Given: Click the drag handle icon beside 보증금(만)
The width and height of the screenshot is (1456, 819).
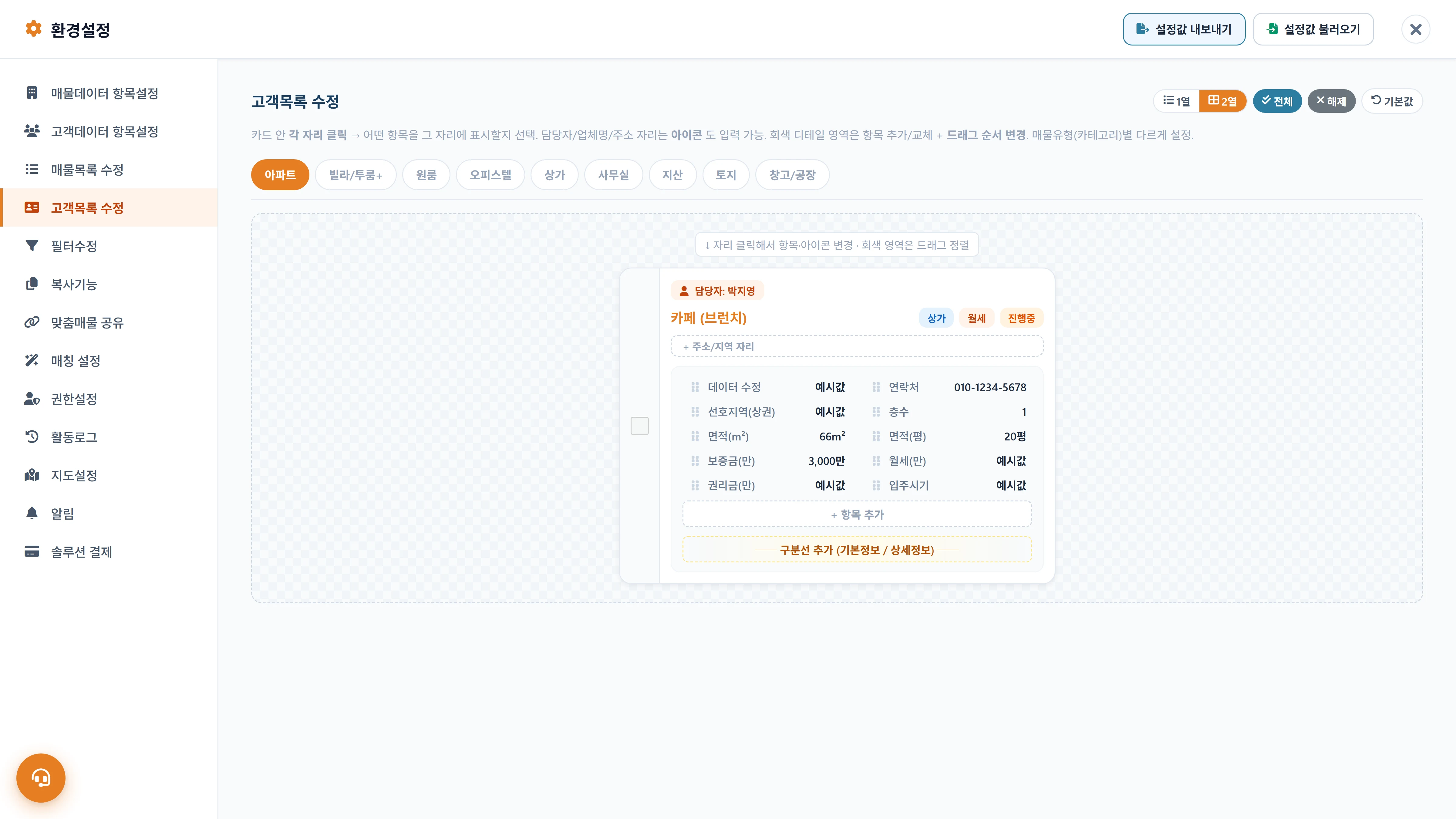Looking at the screenshot, I should [695, 461].
